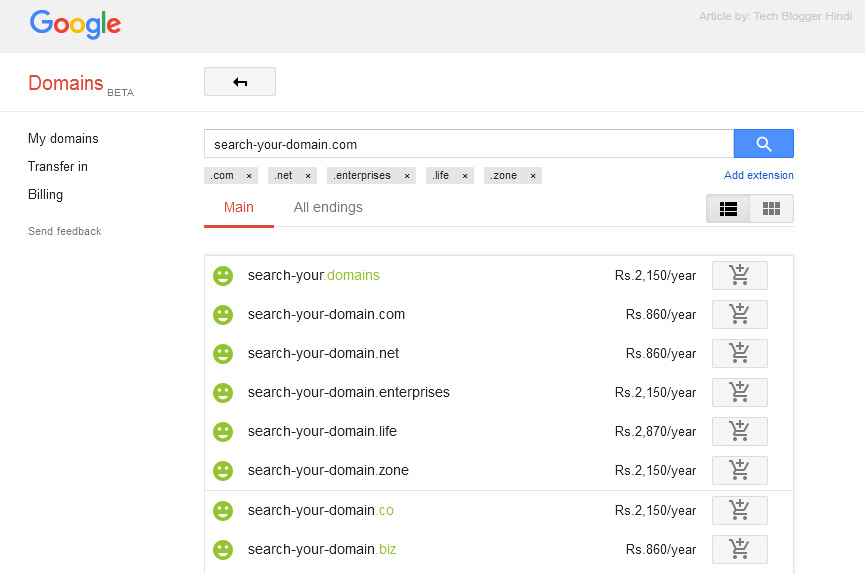Select the search-your.domains result
This screenshot has width=865, height=574.
[313, 275]
